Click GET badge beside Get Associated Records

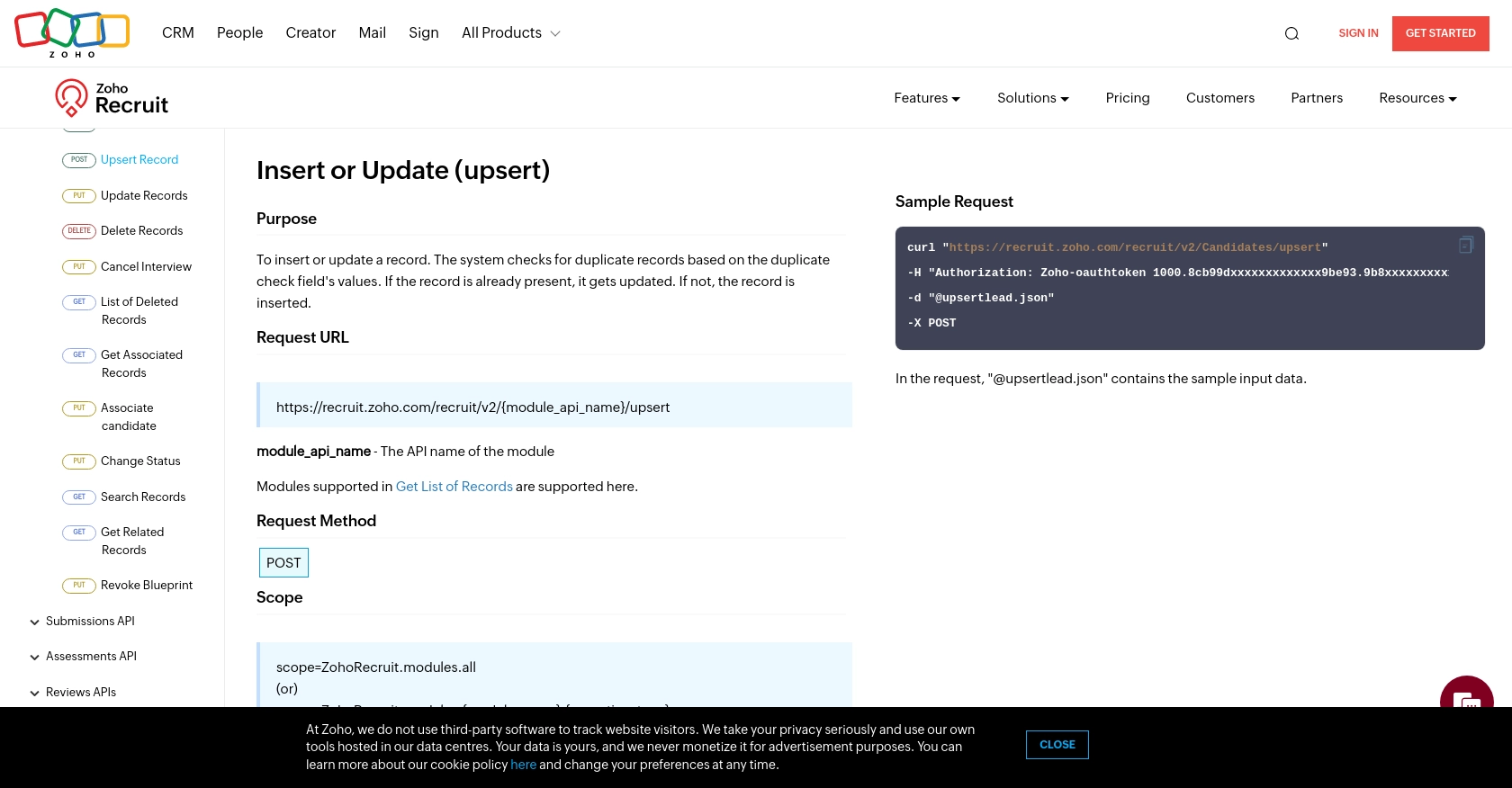[79, 355]
